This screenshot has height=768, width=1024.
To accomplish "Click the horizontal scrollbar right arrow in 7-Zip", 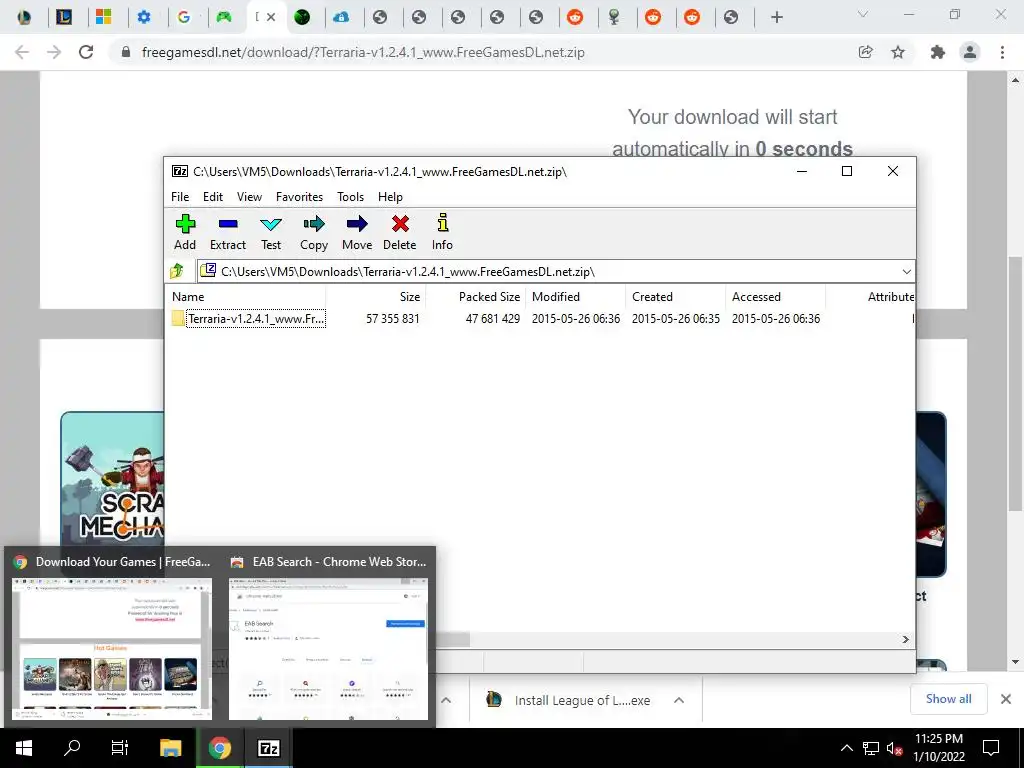I will (906, 639).
